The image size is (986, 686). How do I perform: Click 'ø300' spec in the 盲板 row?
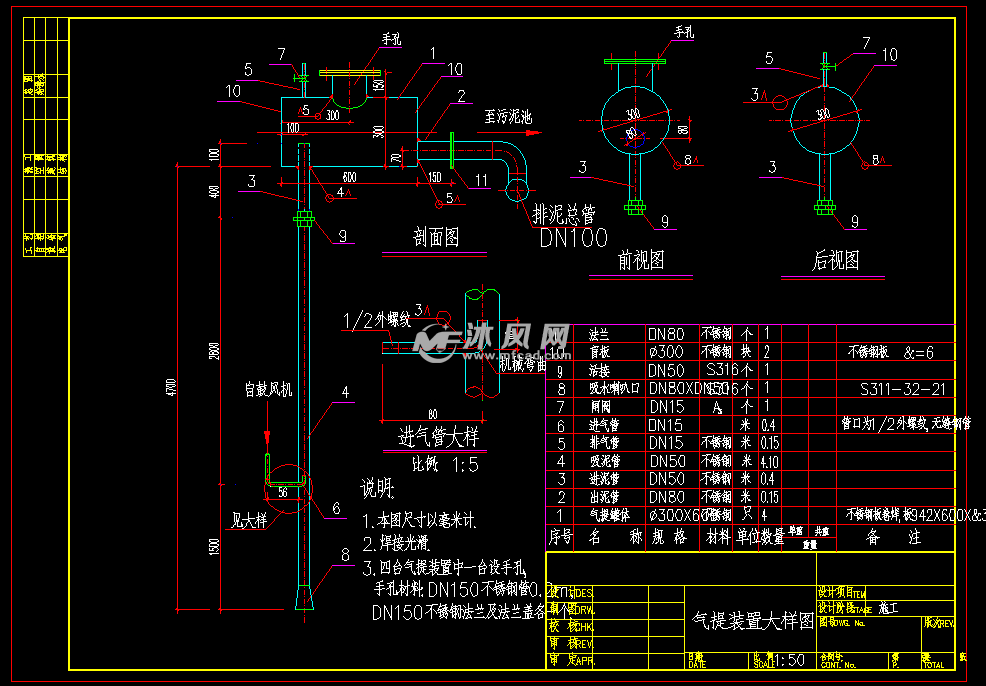click(666, 352)
